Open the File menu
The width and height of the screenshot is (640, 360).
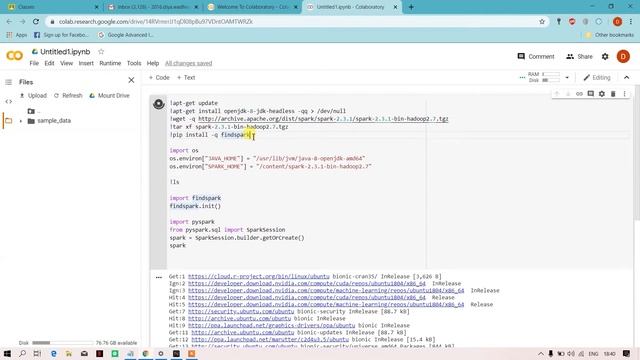[34, 63]
